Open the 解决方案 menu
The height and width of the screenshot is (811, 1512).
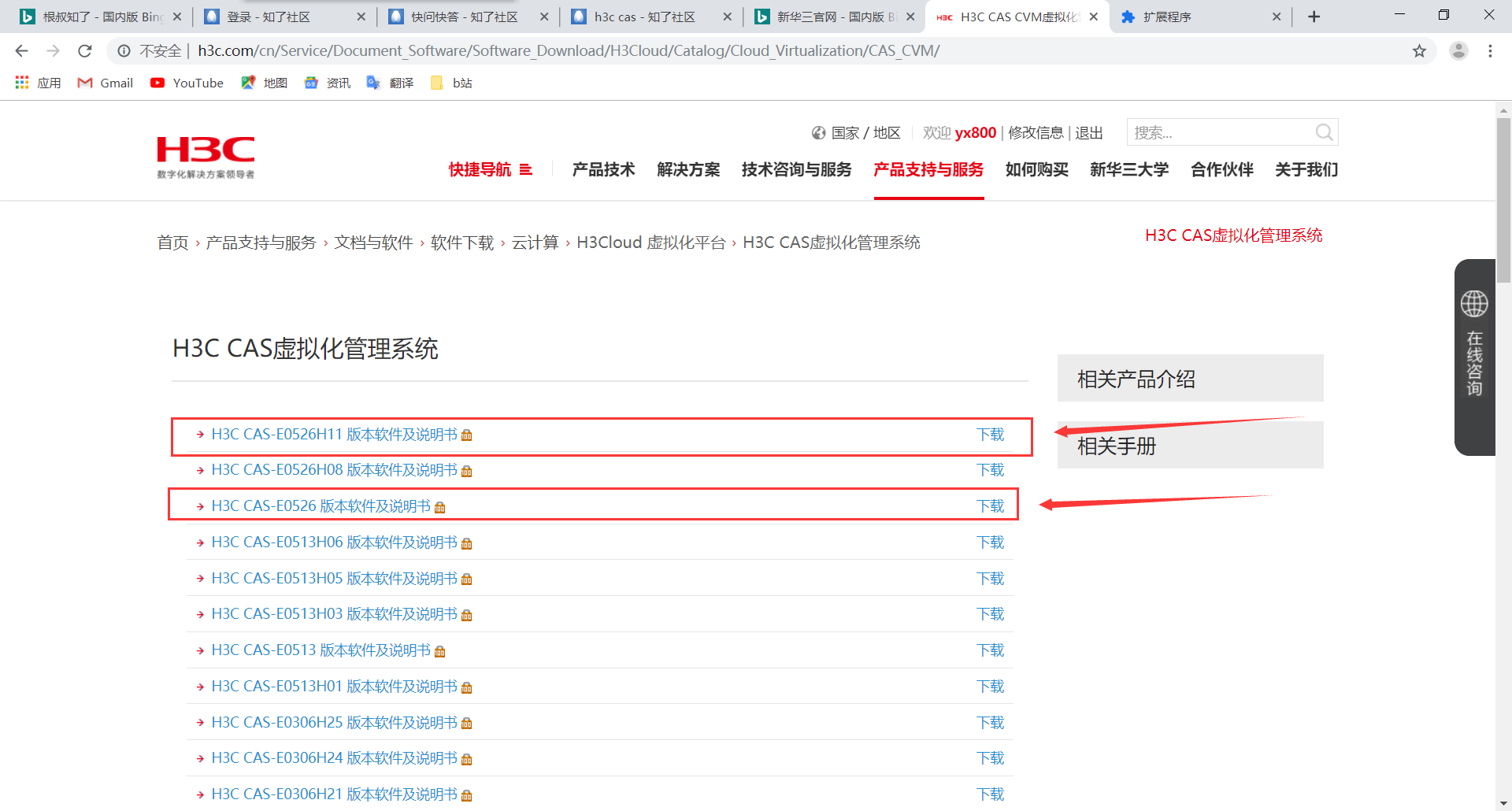tap(688, 169)
